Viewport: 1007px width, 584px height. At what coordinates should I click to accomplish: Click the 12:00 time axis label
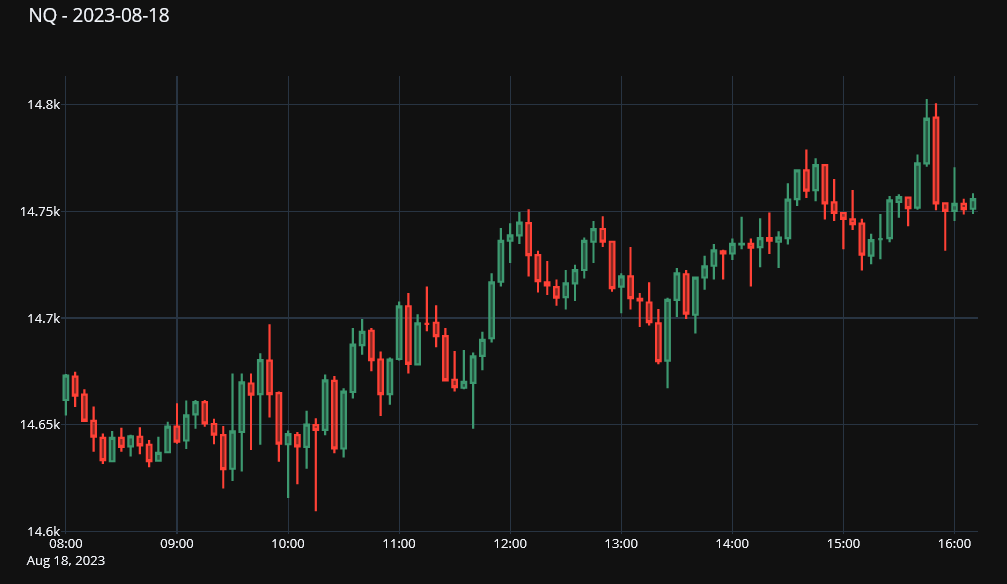[x=510, y=545]
